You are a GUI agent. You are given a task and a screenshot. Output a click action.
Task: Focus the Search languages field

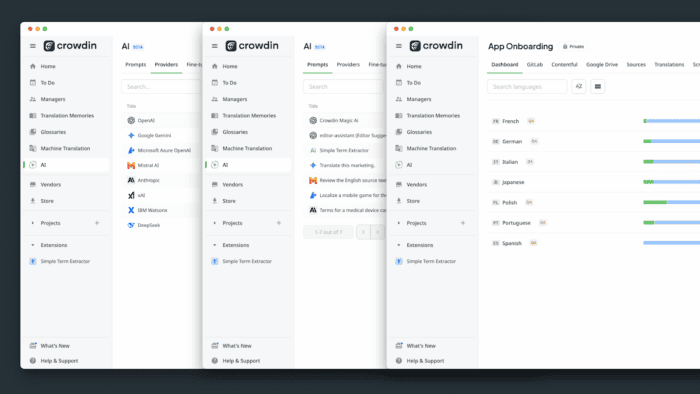click(527, 87)
